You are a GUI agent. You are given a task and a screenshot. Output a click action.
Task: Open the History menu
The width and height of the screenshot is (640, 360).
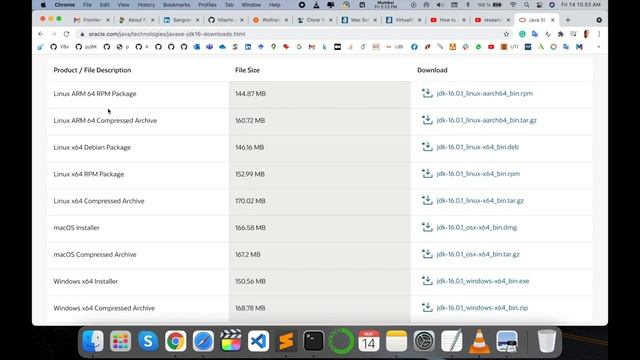tap(146, 5)
